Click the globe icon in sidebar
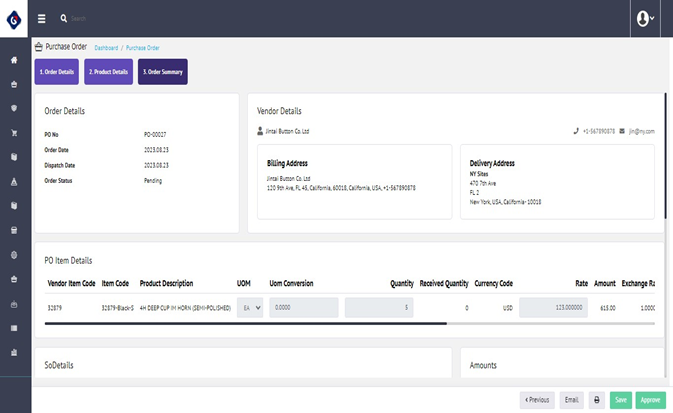 pyautogui.click(x=14, y=254)
